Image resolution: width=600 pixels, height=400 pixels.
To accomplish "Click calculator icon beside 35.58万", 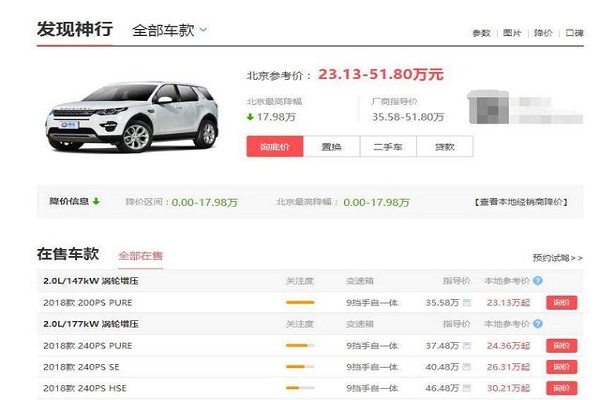I will point(466,303).
